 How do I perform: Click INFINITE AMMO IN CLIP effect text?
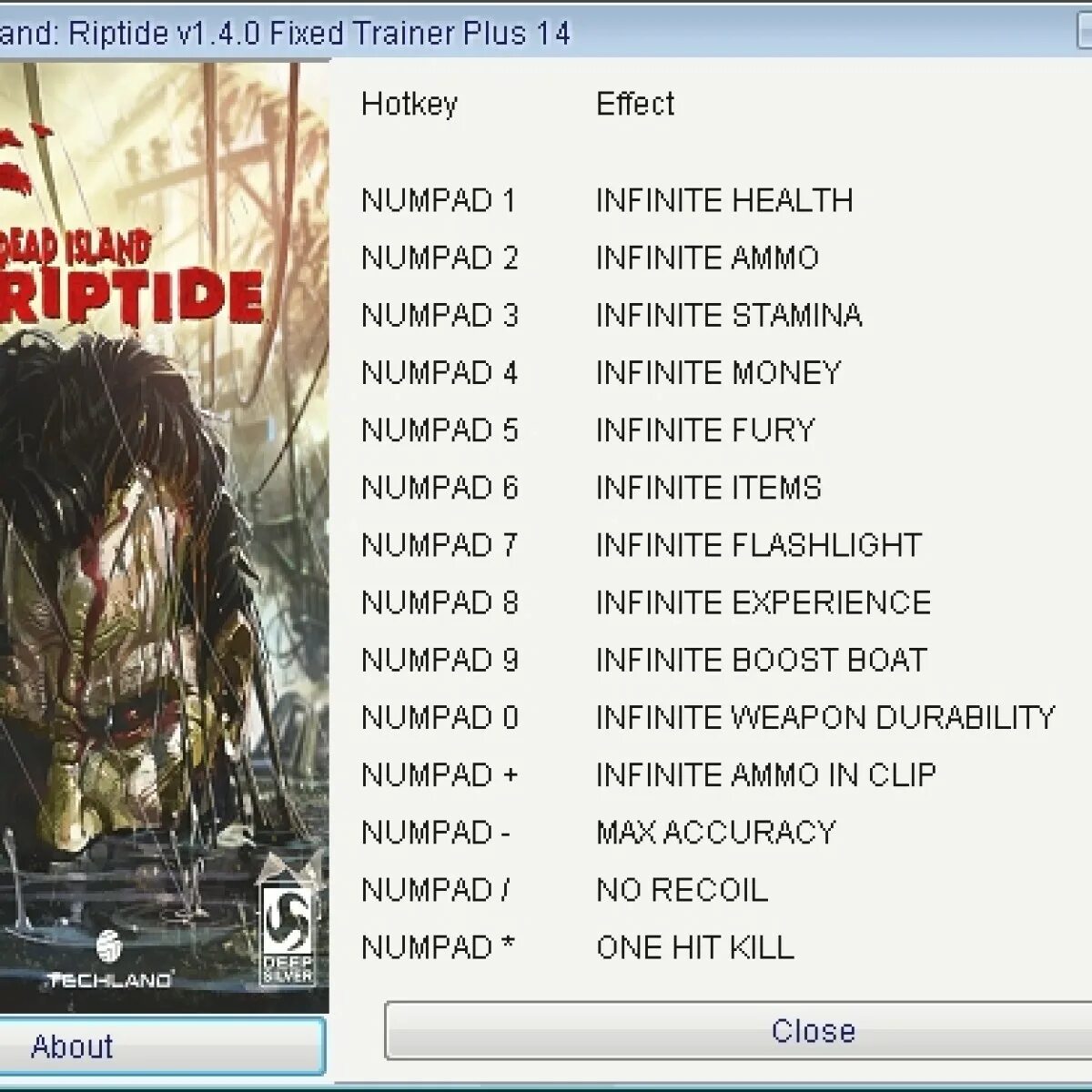coord(766,774)
